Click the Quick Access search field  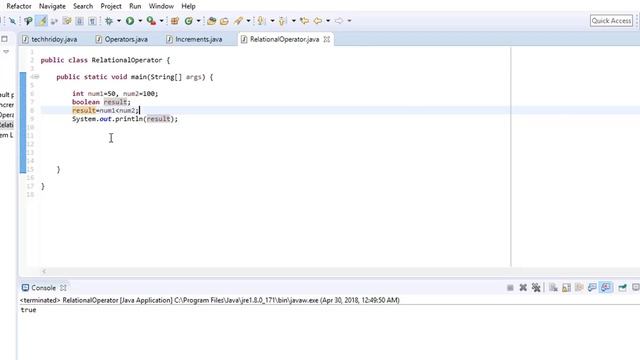pyautogui.click(x=611, y=21)
